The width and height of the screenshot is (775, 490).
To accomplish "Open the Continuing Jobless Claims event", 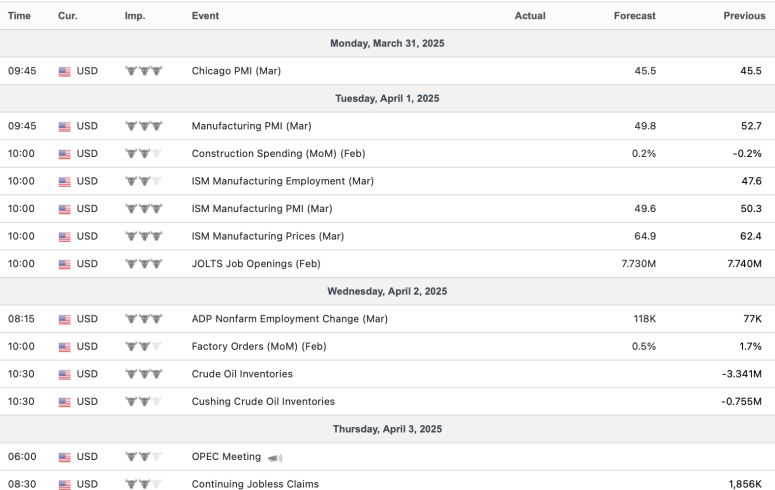I will 256,484.
